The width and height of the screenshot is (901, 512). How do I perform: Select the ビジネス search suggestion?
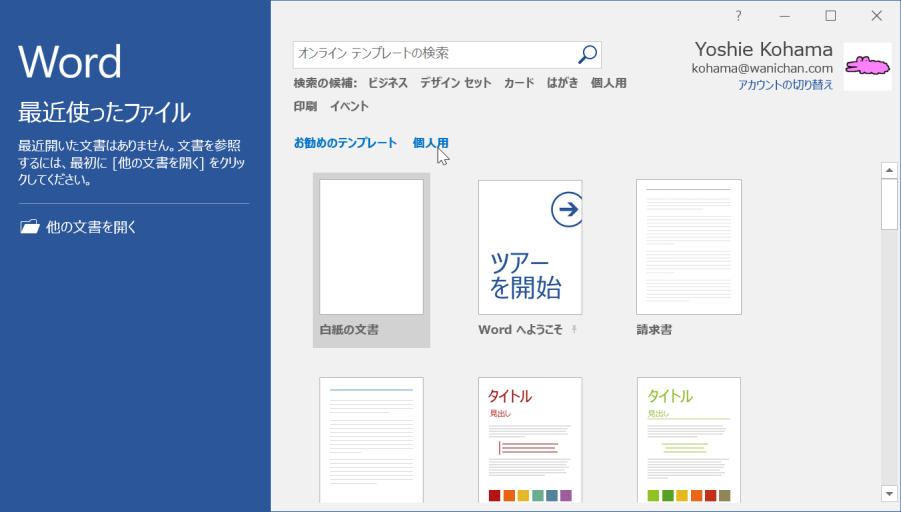tap(388, 83)
